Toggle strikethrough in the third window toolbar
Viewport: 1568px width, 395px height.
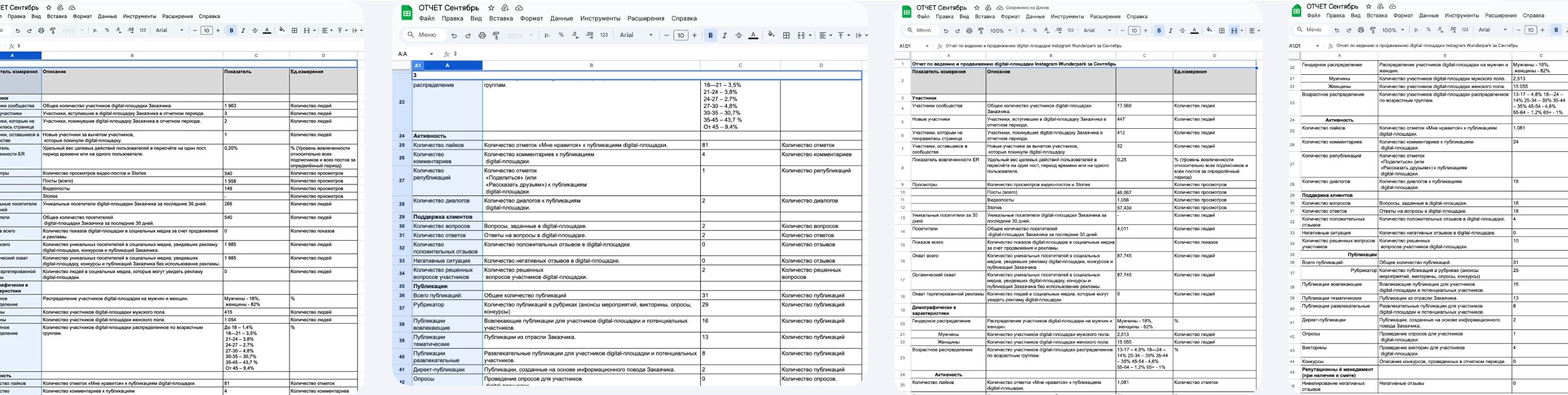1182,30
